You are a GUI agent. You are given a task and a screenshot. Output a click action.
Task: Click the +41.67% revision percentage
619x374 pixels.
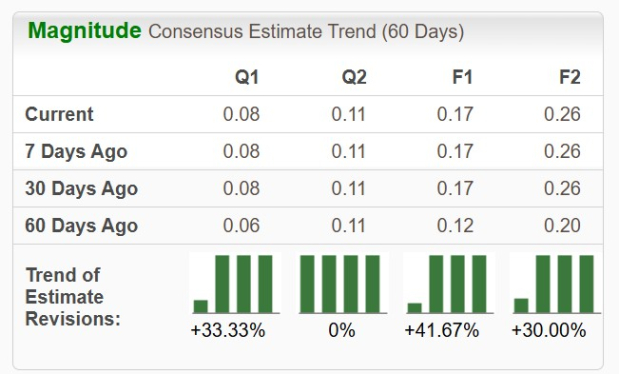pos(442,330)
